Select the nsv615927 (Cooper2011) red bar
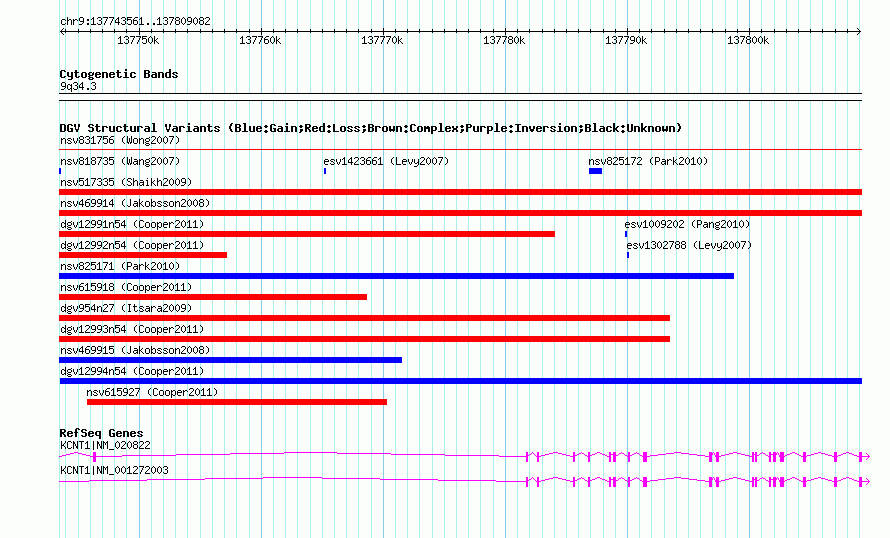This screenshot has width=890, height=538. pos(237,402)
